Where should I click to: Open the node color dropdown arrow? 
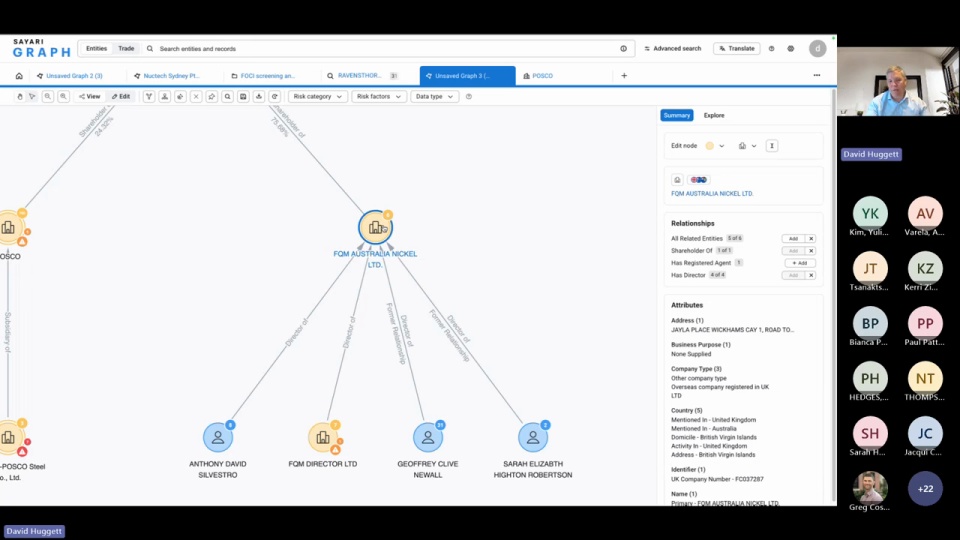coord(722,146)
